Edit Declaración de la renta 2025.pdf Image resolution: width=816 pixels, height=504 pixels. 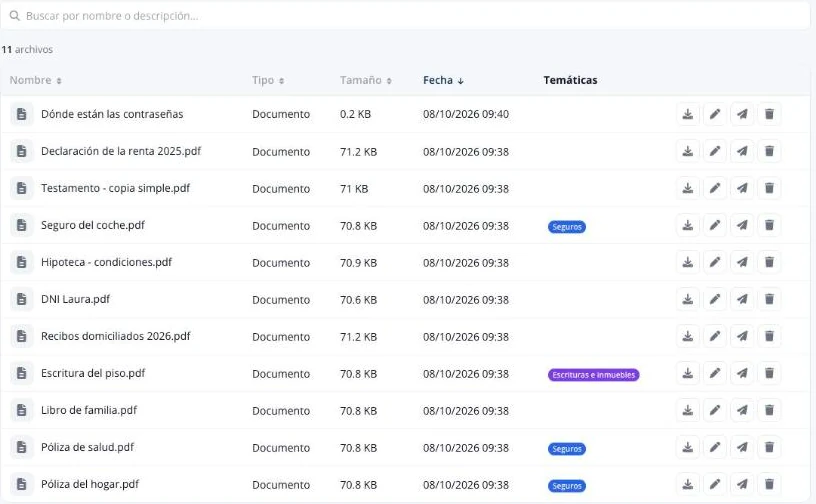pyautogui.click(x=715, y=151)
